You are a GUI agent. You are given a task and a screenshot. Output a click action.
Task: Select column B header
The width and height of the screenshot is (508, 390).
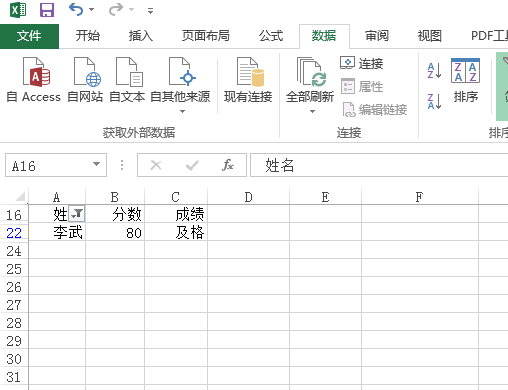coord(115,197)
